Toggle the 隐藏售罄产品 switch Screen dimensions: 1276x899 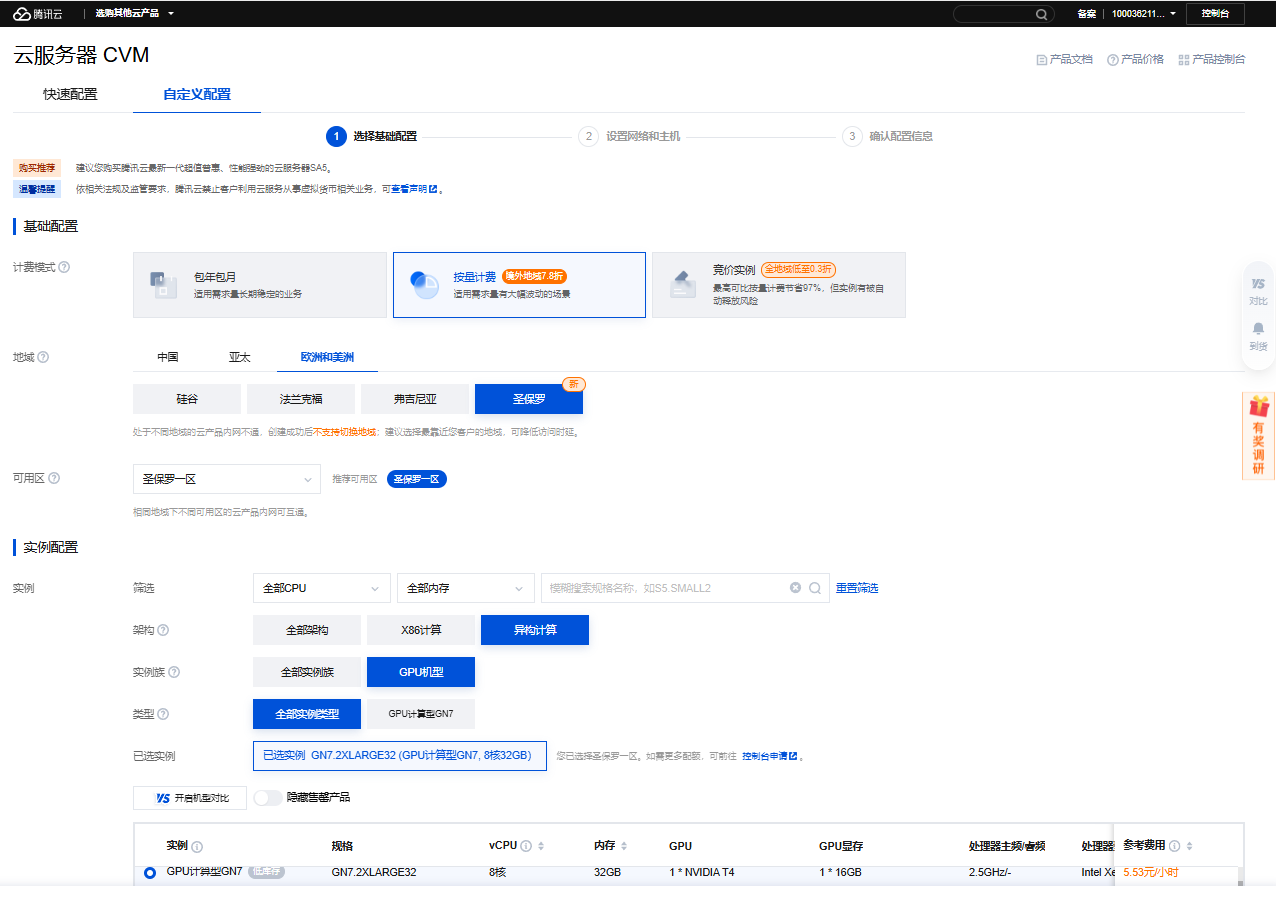[x=268, y=798]
